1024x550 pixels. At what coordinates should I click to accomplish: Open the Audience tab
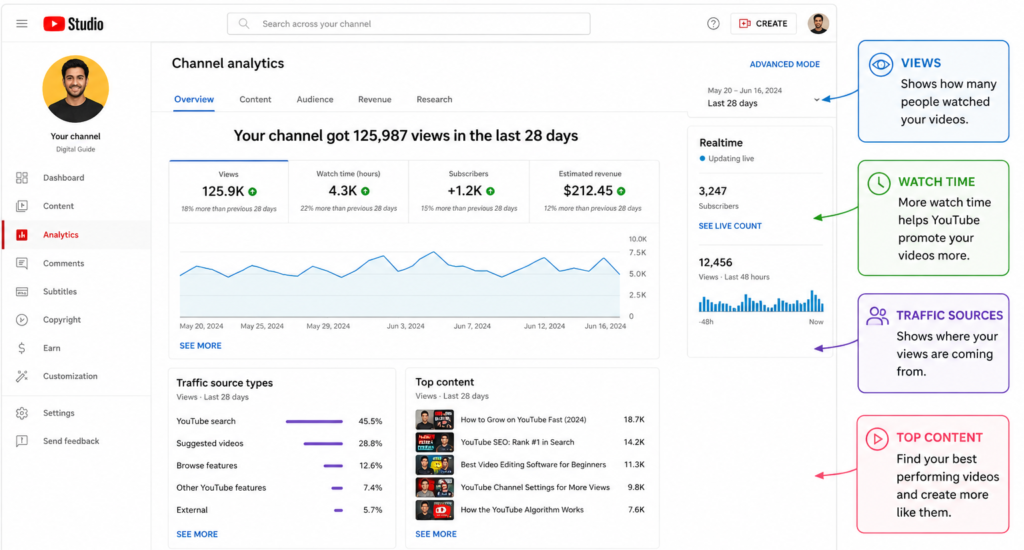pos(315,99)
